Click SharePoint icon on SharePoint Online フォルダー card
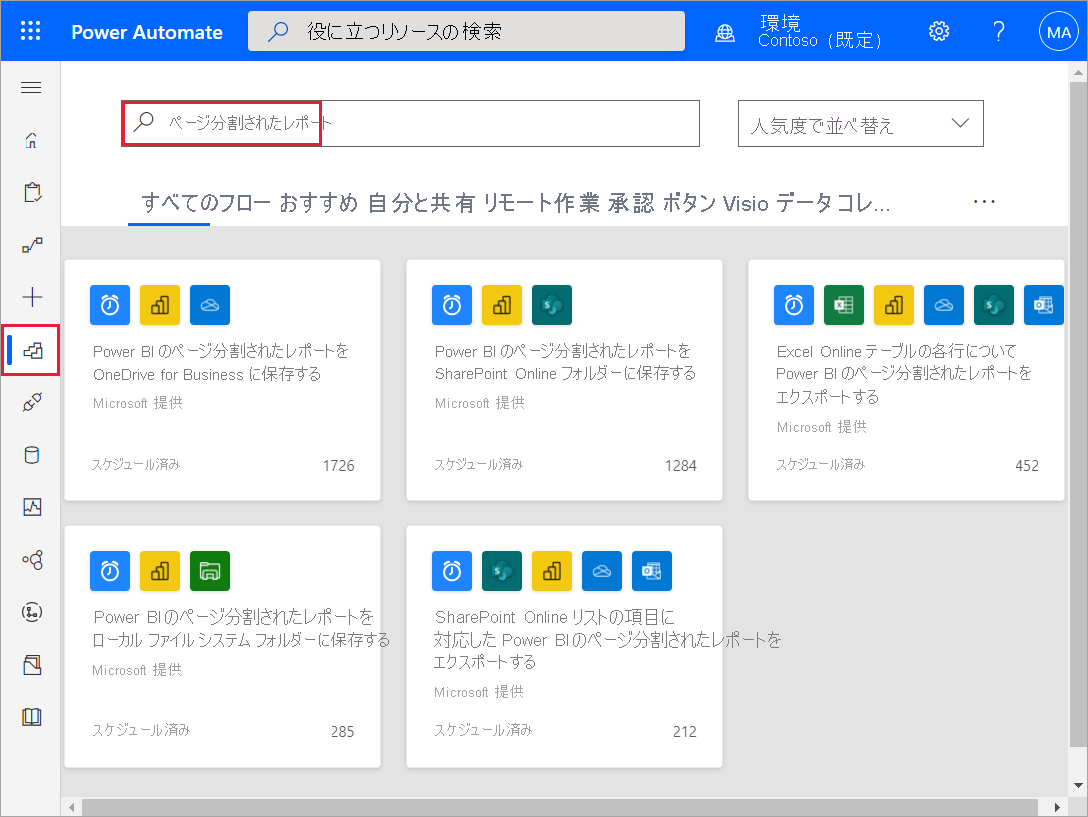The height and width of the screenshot is (817, 1088). click(552, 305)
